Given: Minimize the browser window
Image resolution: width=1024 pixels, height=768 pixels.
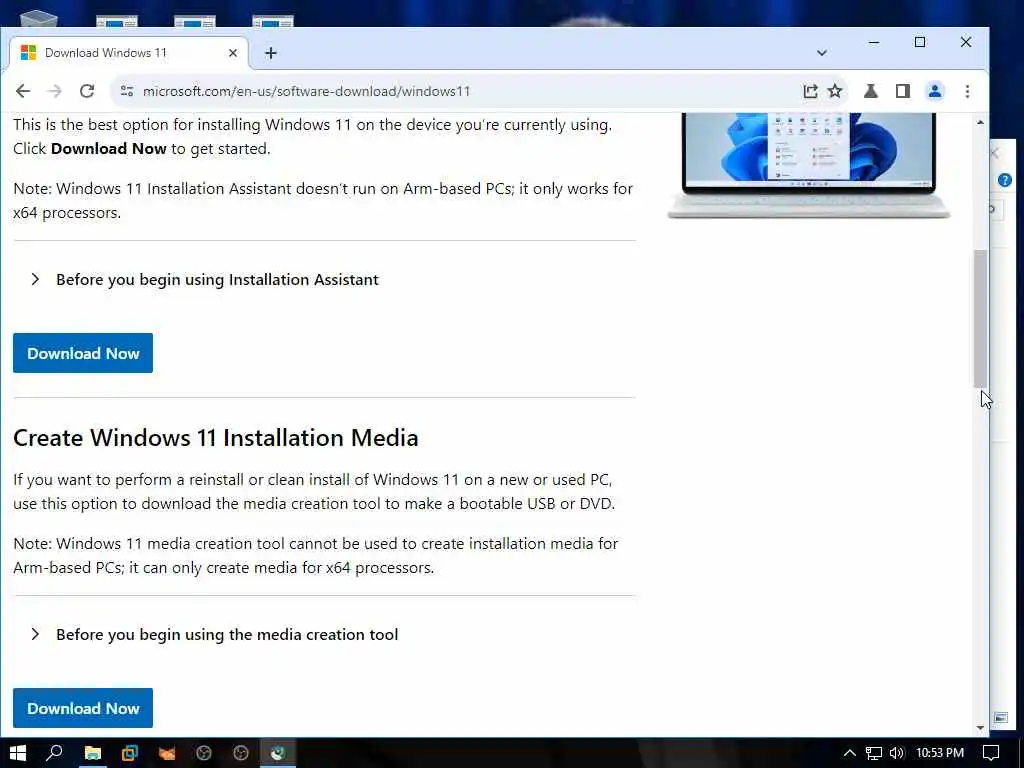Looking at the screenshot, I should click(874, 42).
